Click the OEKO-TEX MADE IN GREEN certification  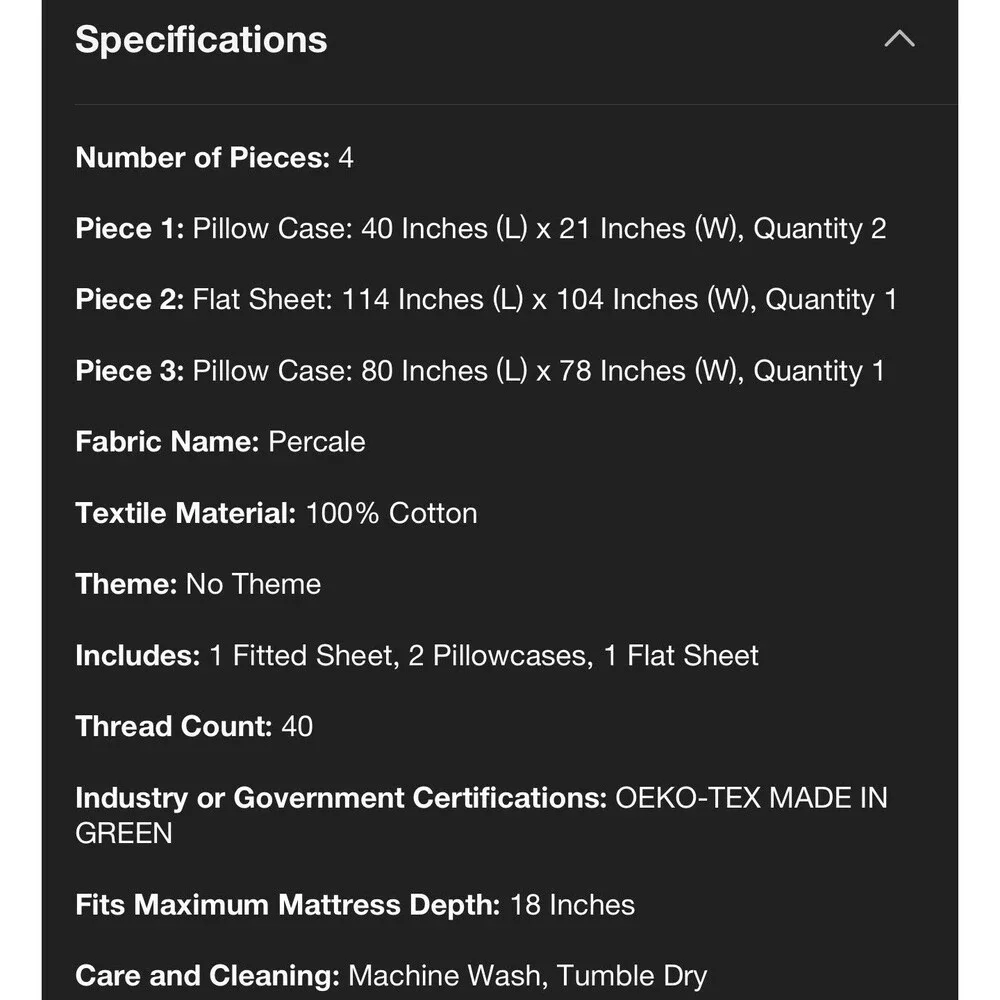[x=482, y=816]
